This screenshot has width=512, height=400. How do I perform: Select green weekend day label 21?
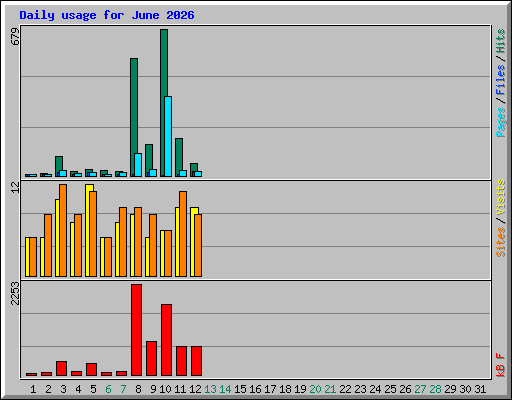click(330, 389)
